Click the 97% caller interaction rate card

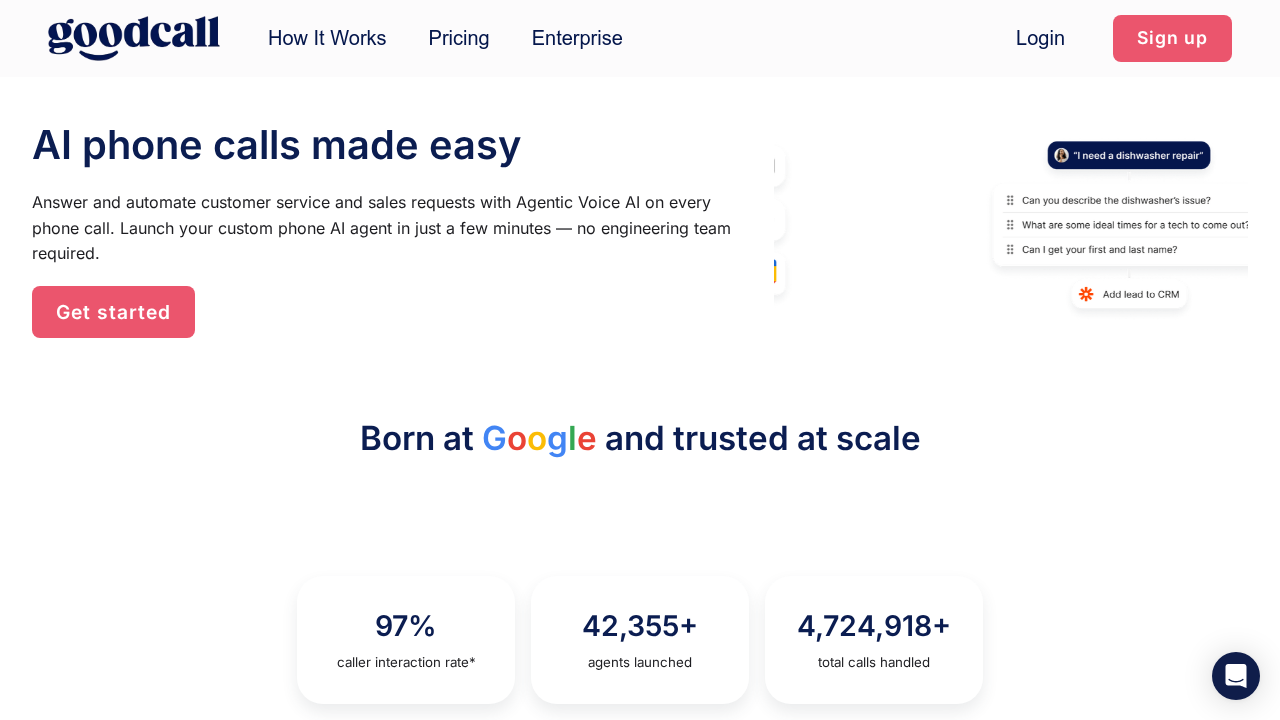(406, 640)
